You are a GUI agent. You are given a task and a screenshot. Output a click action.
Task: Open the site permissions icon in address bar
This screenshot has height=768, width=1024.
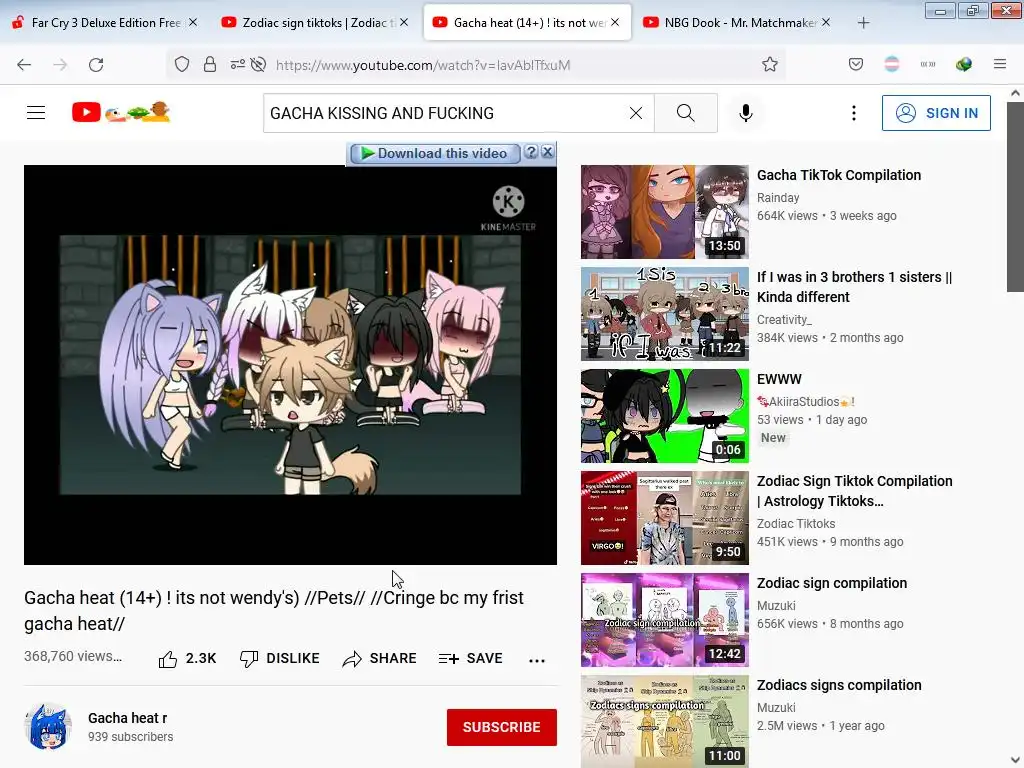237,65
